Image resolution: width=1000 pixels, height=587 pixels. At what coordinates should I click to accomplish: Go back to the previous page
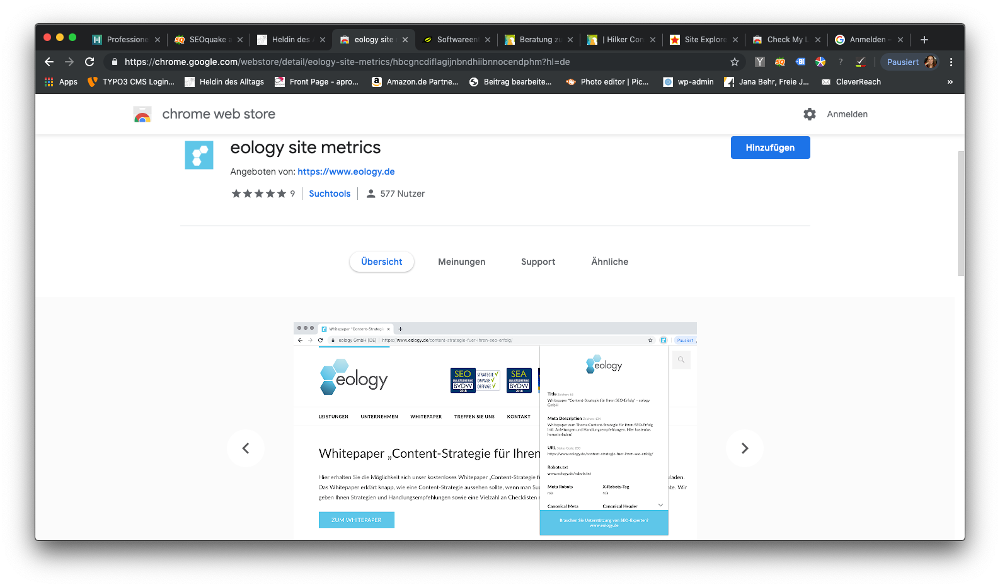pos(49,62)
